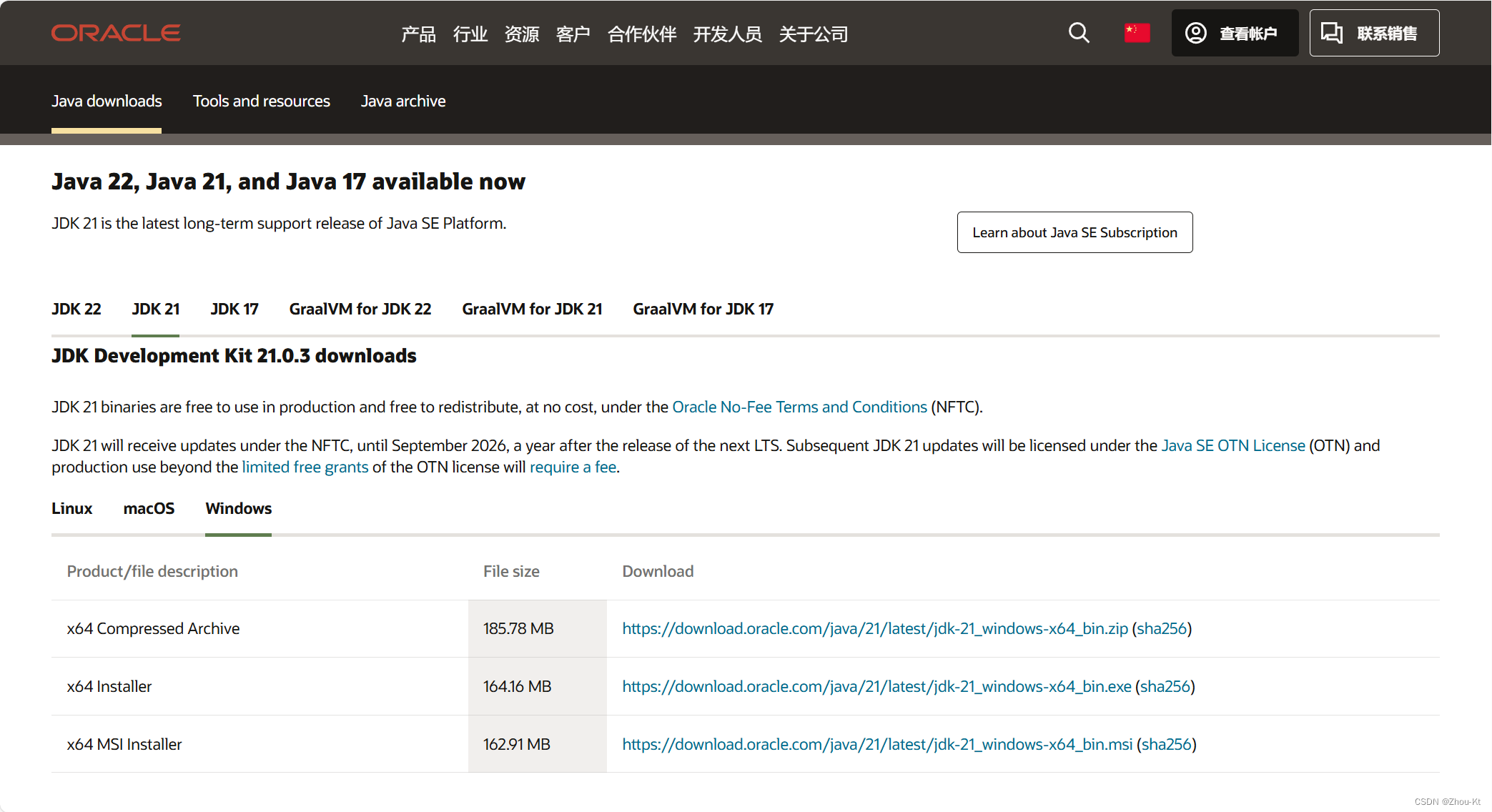The height and width of the screenshot is (812, 1492).
Task: Open the 产品 menu
Action: pos(418,34)
